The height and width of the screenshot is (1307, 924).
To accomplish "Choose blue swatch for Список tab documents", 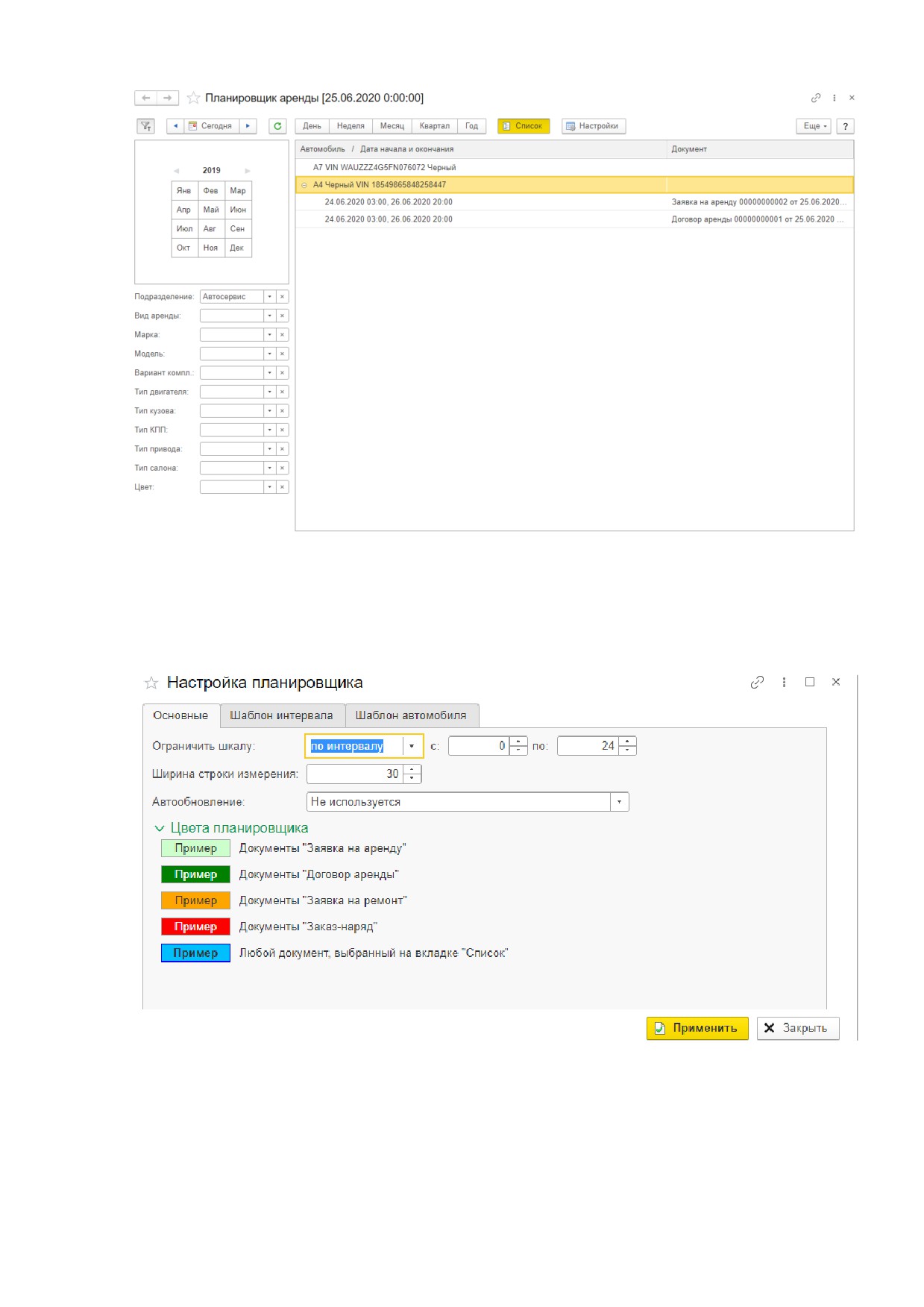I will pos(195,953).
